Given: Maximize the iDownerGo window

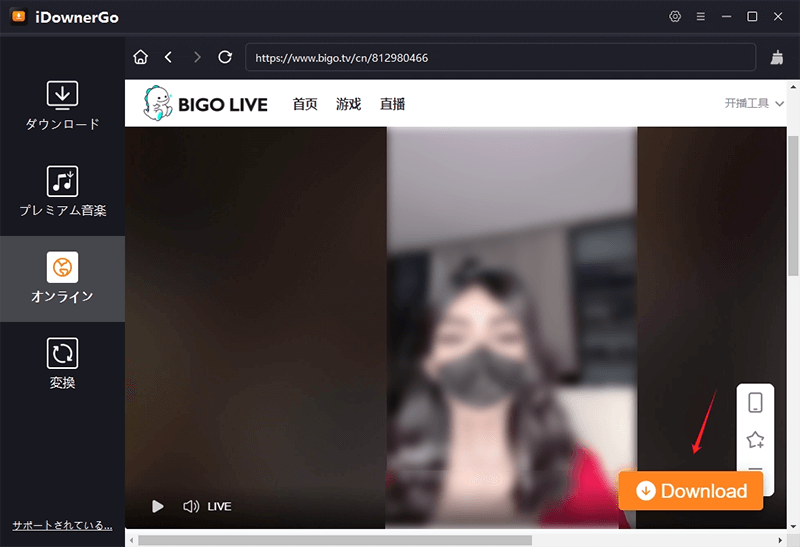Looking at the screenshot, I should 752,16.
